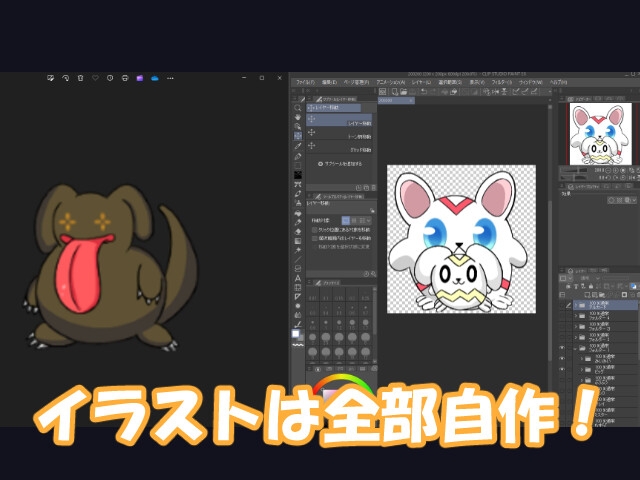640x480 pixels.
Task: Click the Hand pan tool
Action: click(298, 116)
